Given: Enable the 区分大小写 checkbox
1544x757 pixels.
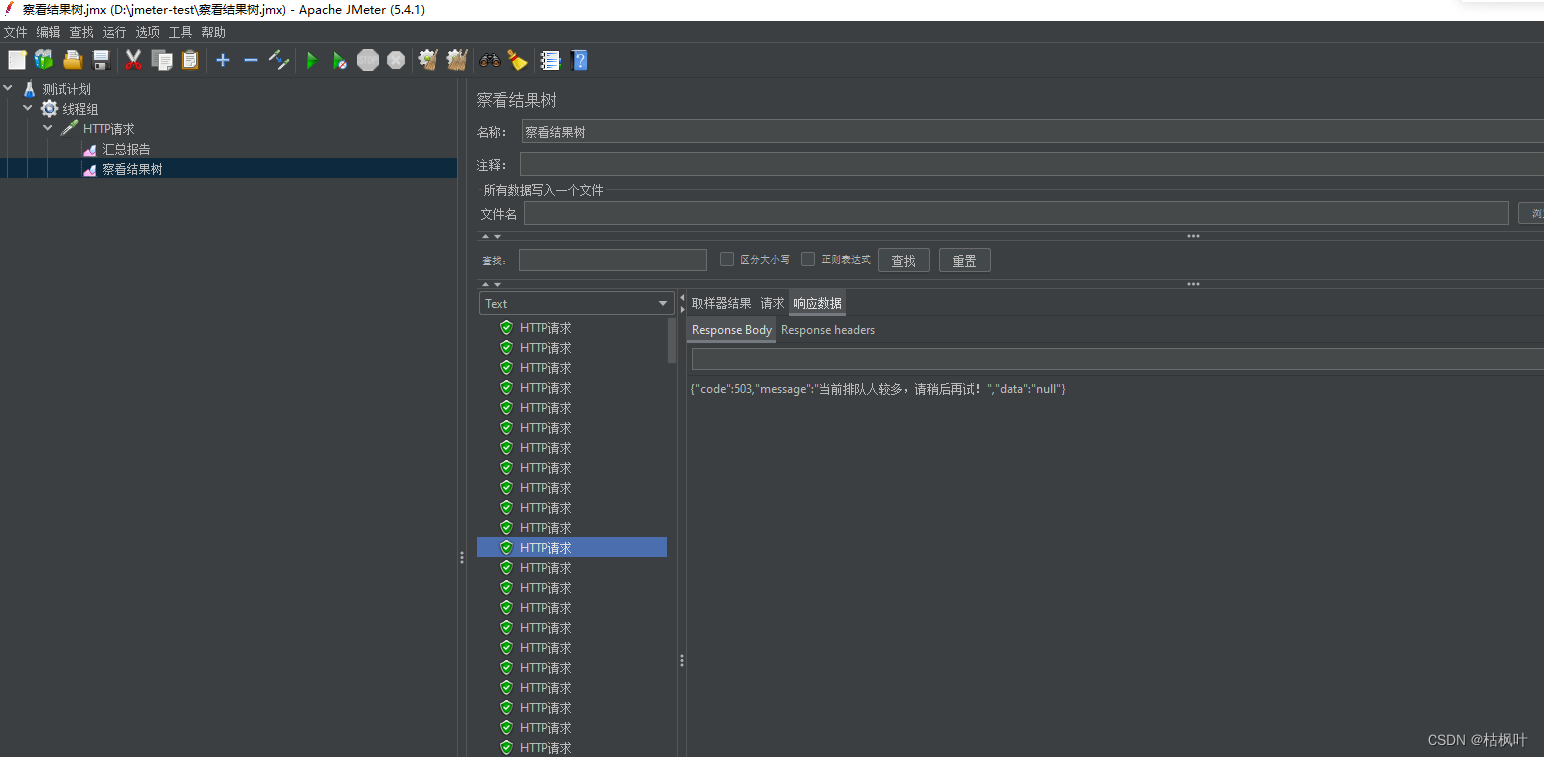Looking at the screenshot, I should coord(727,260).
